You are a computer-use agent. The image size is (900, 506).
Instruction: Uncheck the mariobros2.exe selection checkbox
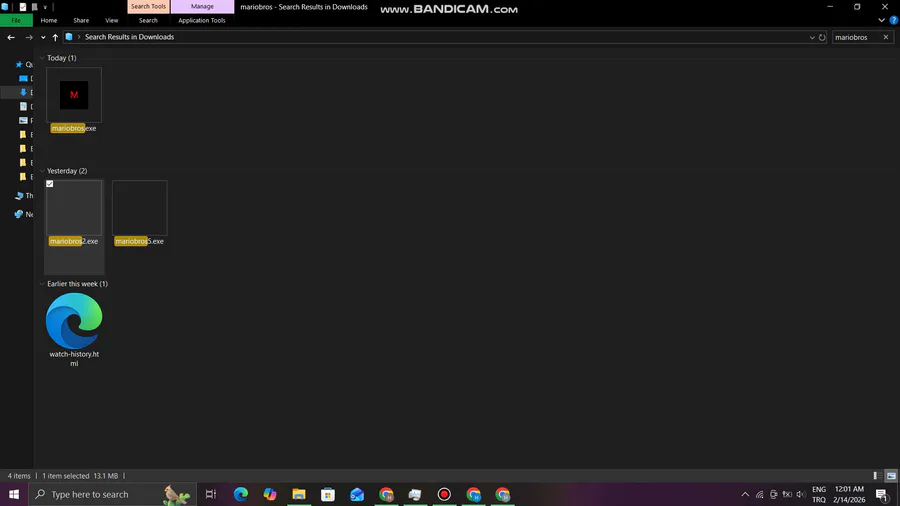(50, 184)
